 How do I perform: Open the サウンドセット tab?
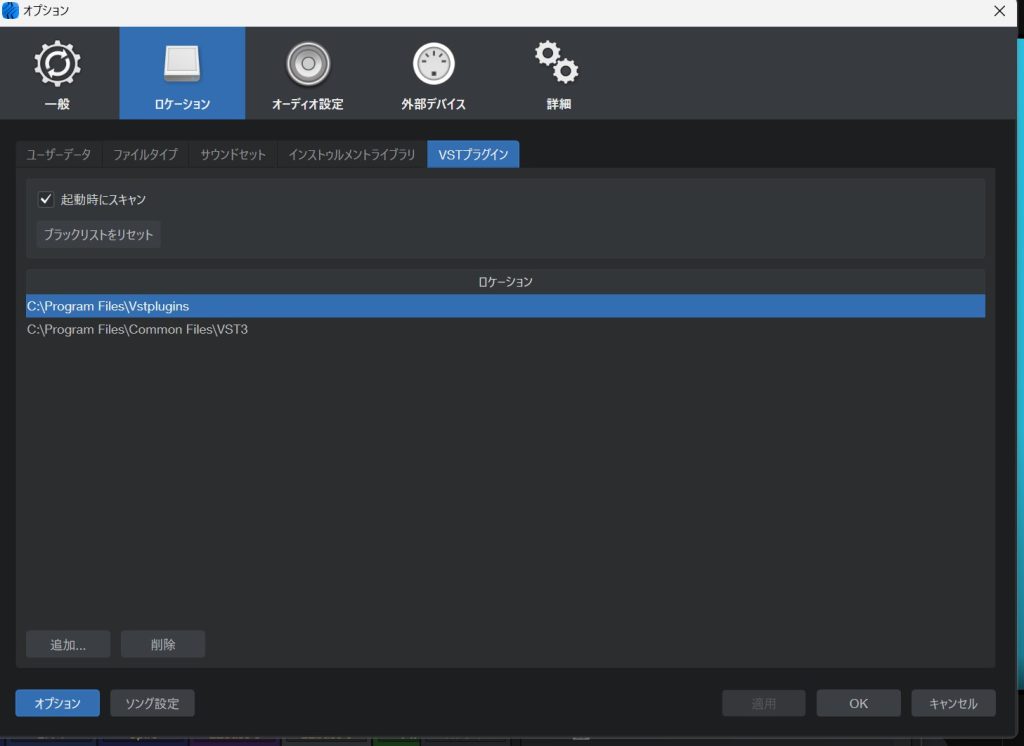click(x=232, y=155)
